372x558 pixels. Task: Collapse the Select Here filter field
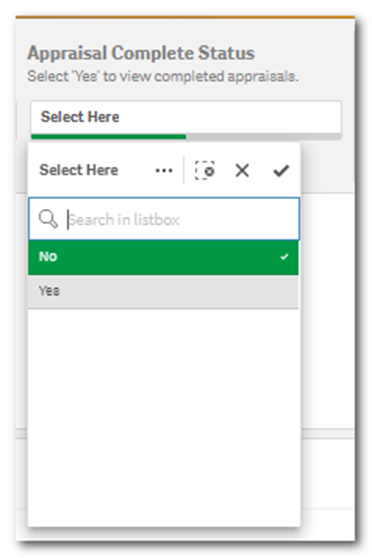click(x=186, y=117)
